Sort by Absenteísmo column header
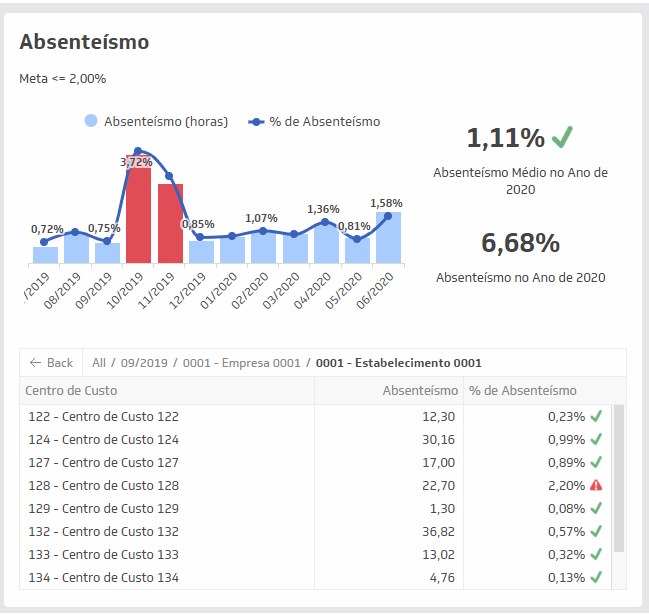Screen dimensions: 649x614 420,391
